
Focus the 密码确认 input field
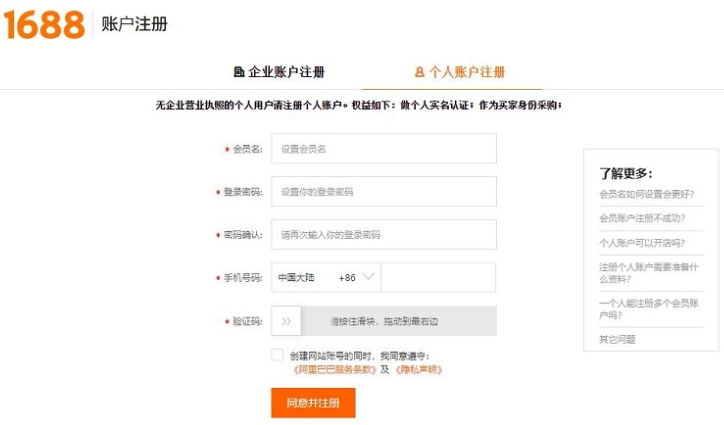tap(384, 235)
